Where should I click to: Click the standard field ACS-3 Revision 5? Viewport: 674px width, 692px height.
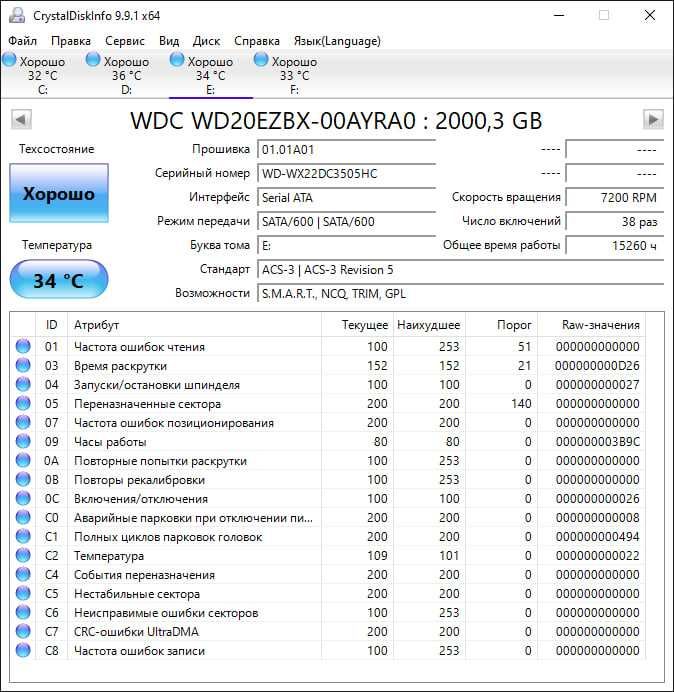tap(460, 269)
